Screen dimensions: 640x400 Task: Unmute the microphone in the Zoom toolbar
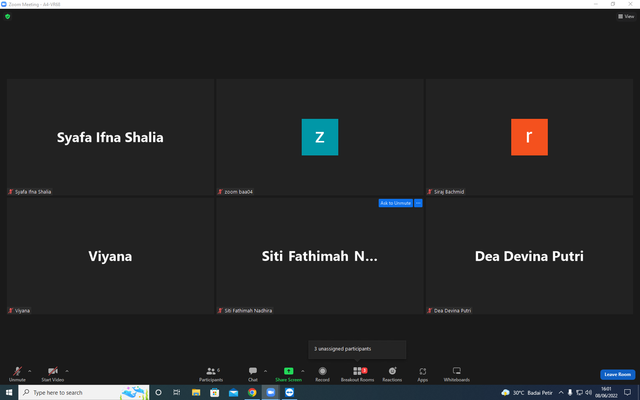tap(17, 373)
